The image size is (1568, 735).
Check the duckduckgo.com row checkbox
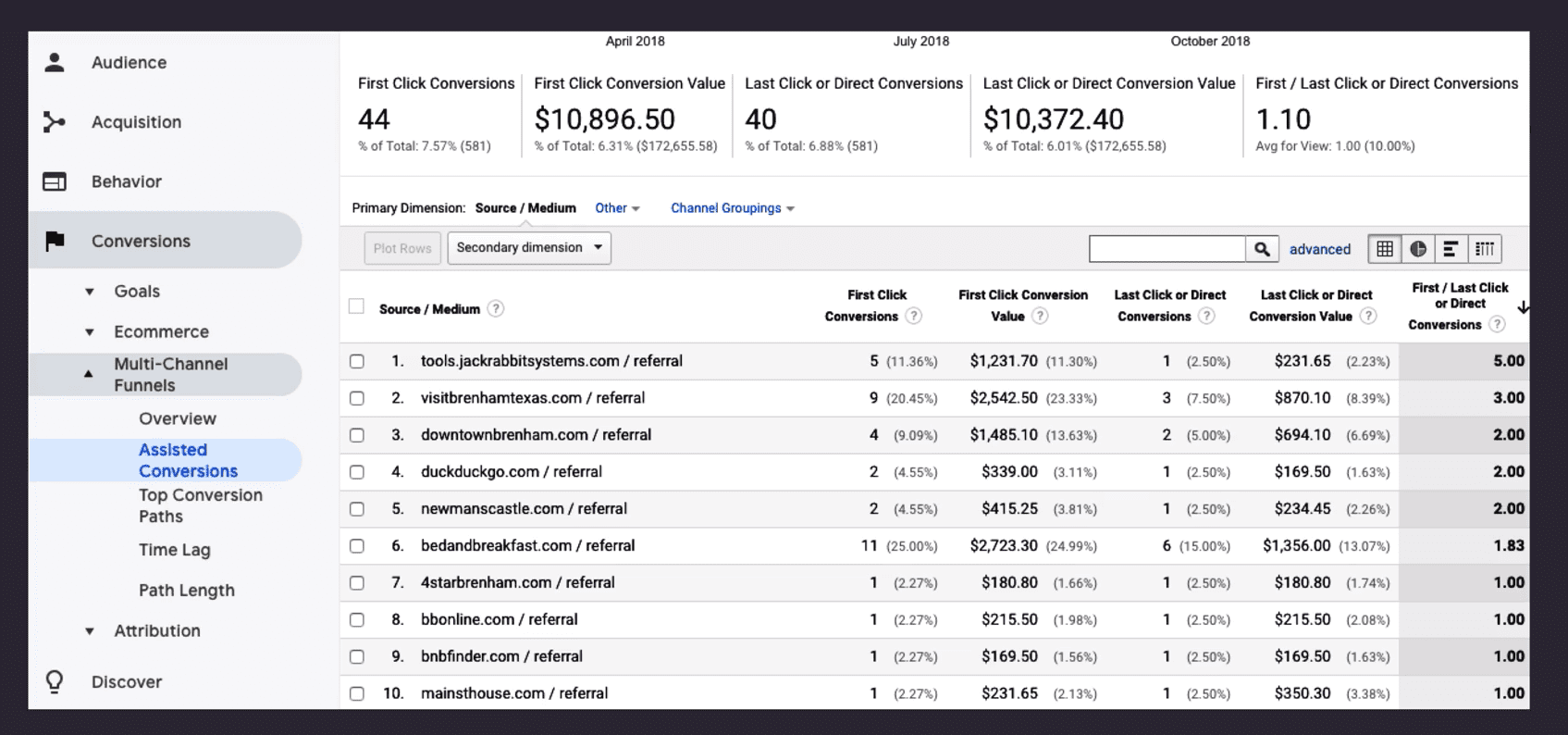[357, 473]
